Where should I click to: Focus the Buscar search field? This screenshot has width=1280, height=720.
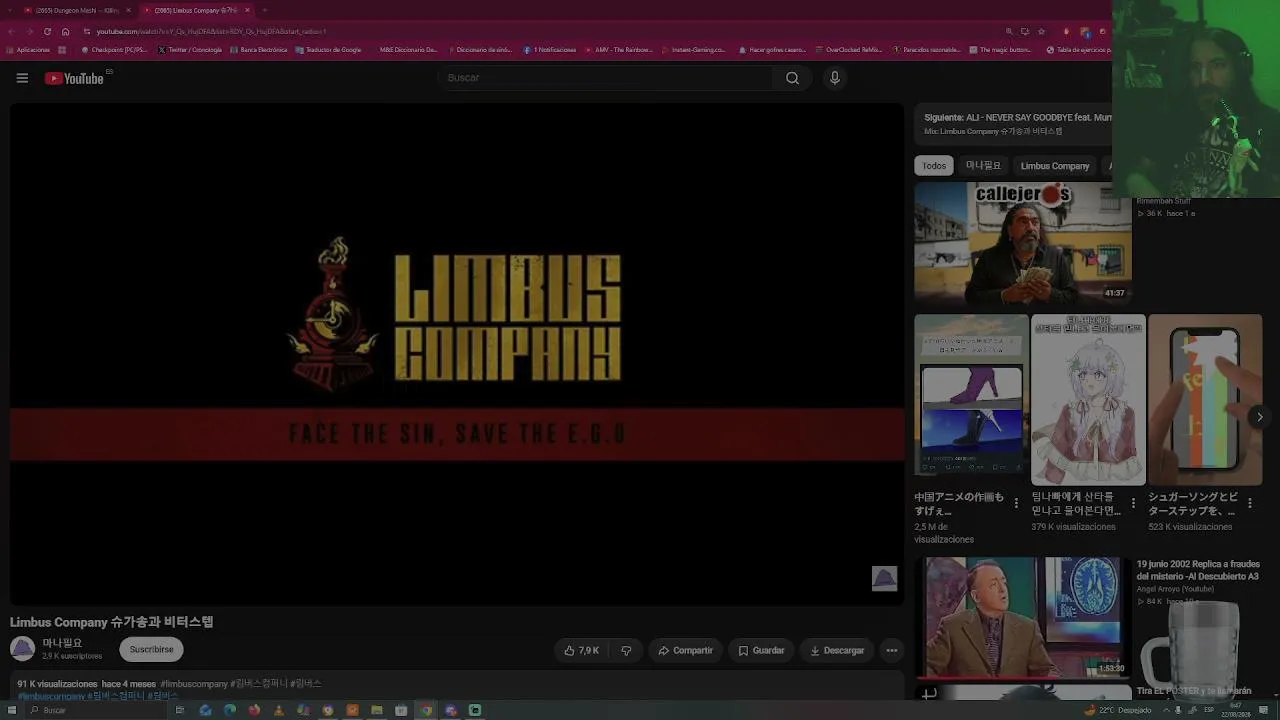point(606,78)
